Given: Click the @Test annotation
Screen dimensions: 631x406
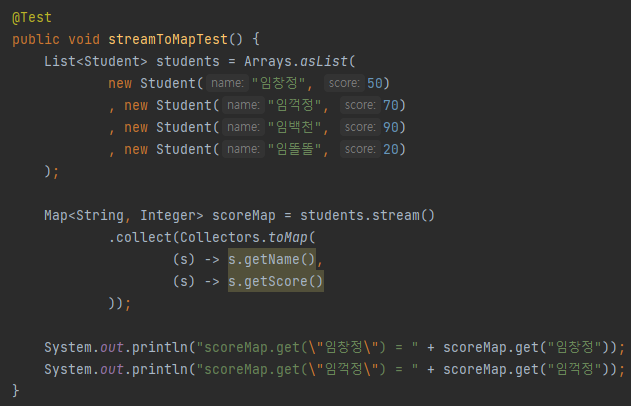Looking at the screenshot, I should (x=32, y=17).
